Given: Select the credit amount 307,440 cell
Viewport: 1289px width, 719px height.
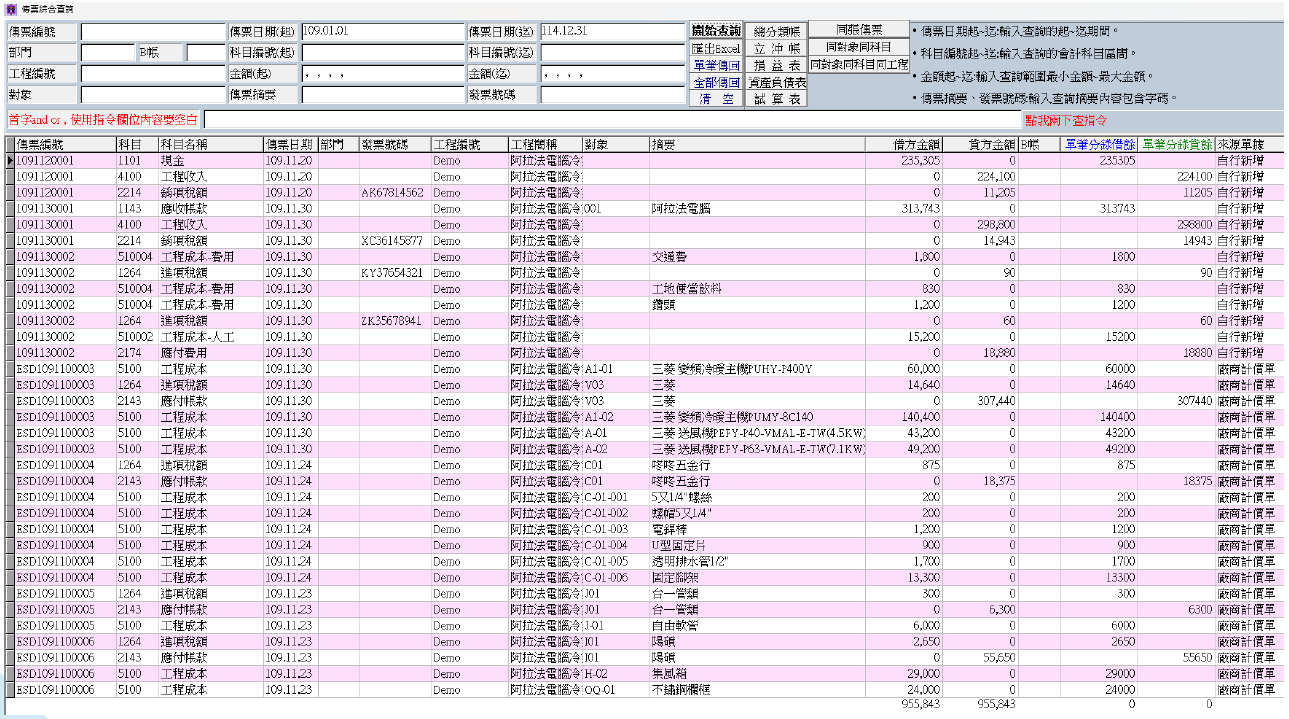Looking at the screenshot, I should coord(982,401).
